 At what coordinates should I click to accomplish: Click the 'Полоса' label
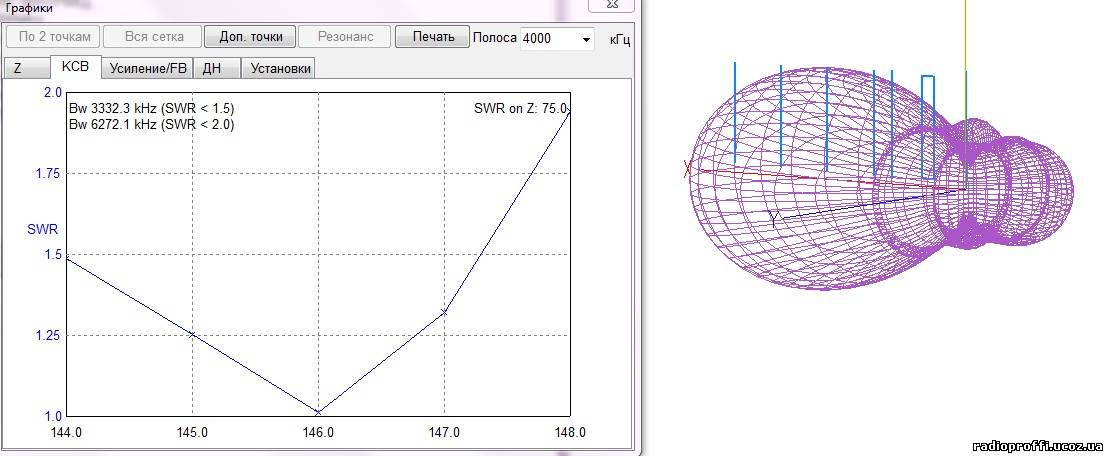(494, 37)
